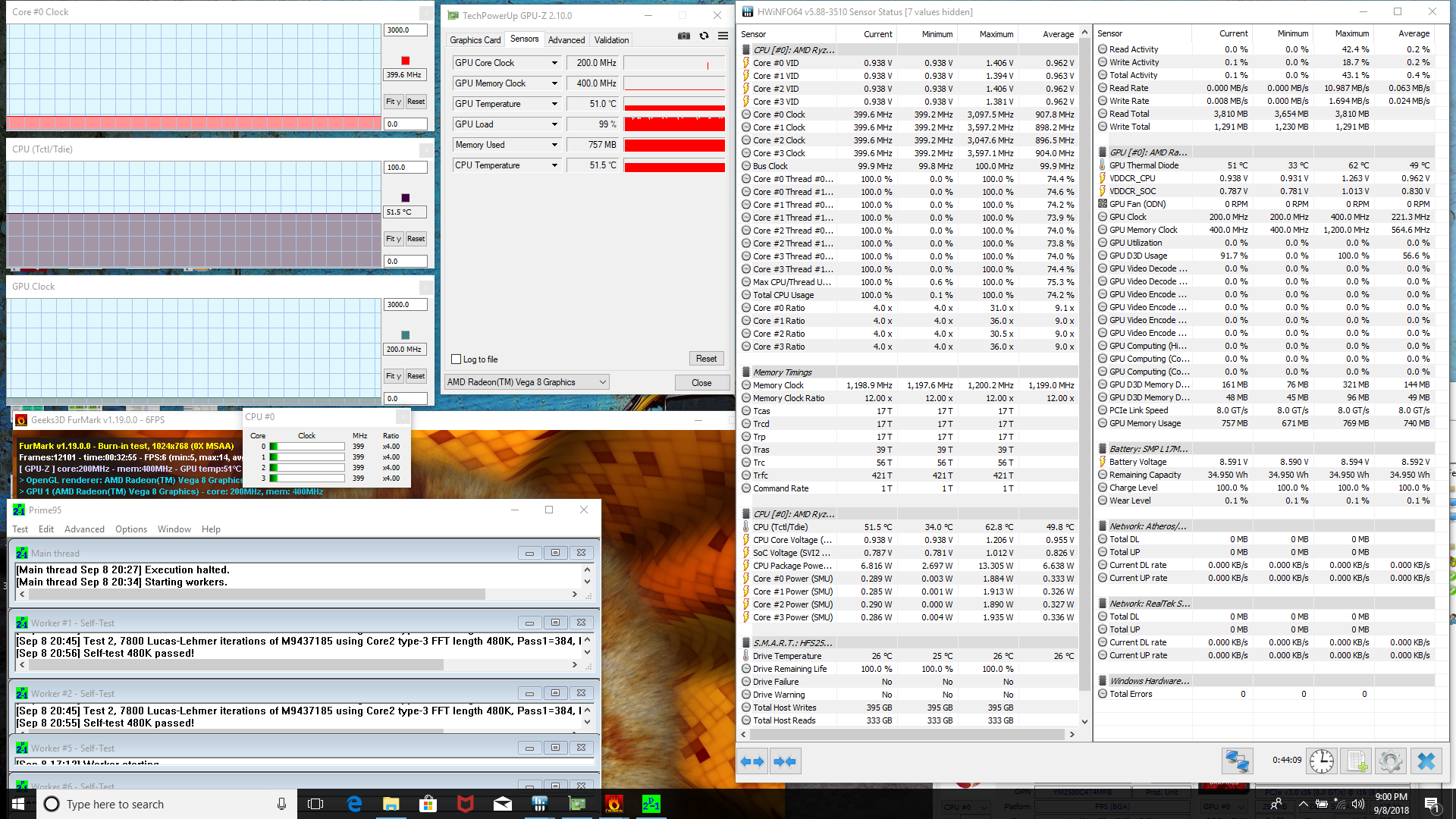The image size is (1456, 819).
Task: Select GPU Thermal Diode row in HWiNFO
Action: [1265, 165]
